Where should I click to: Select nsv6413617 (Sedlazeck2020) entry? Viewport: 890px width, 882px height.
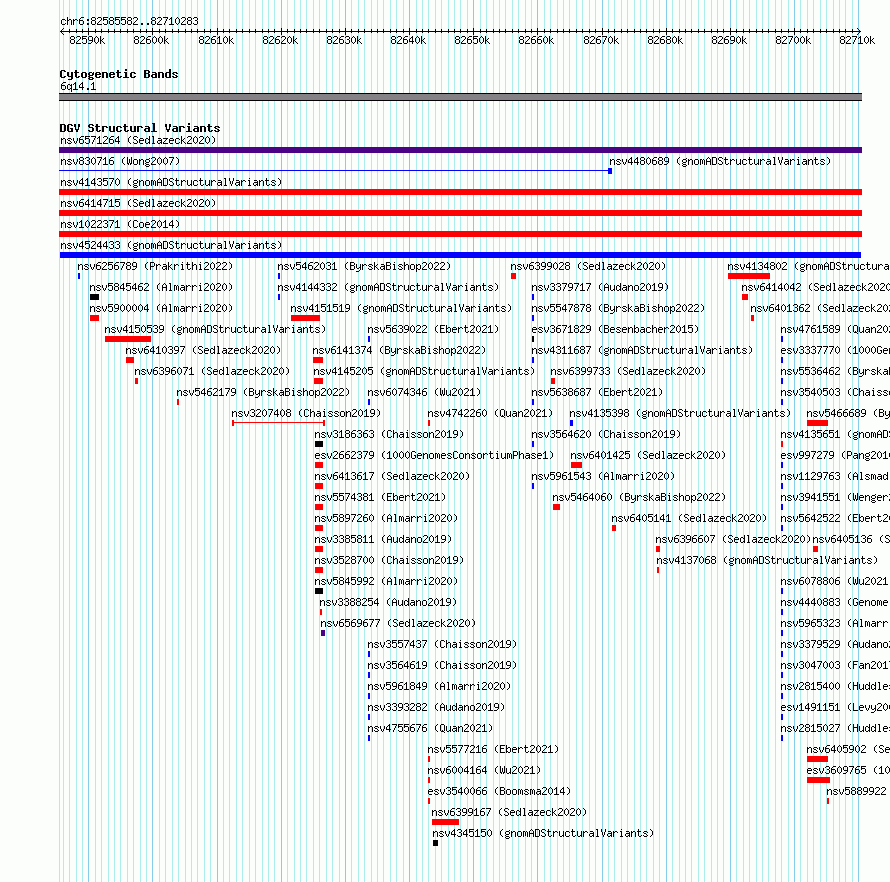pos(392,476)
